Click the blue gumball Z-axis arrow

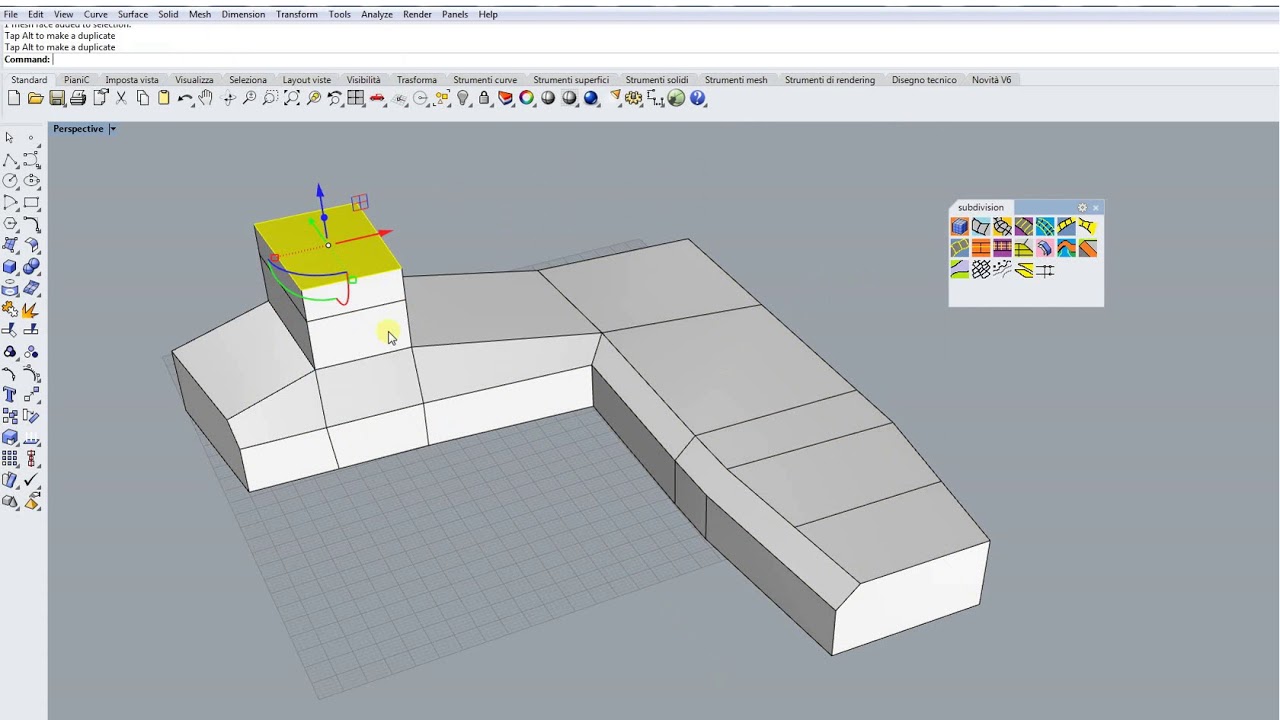320,190
